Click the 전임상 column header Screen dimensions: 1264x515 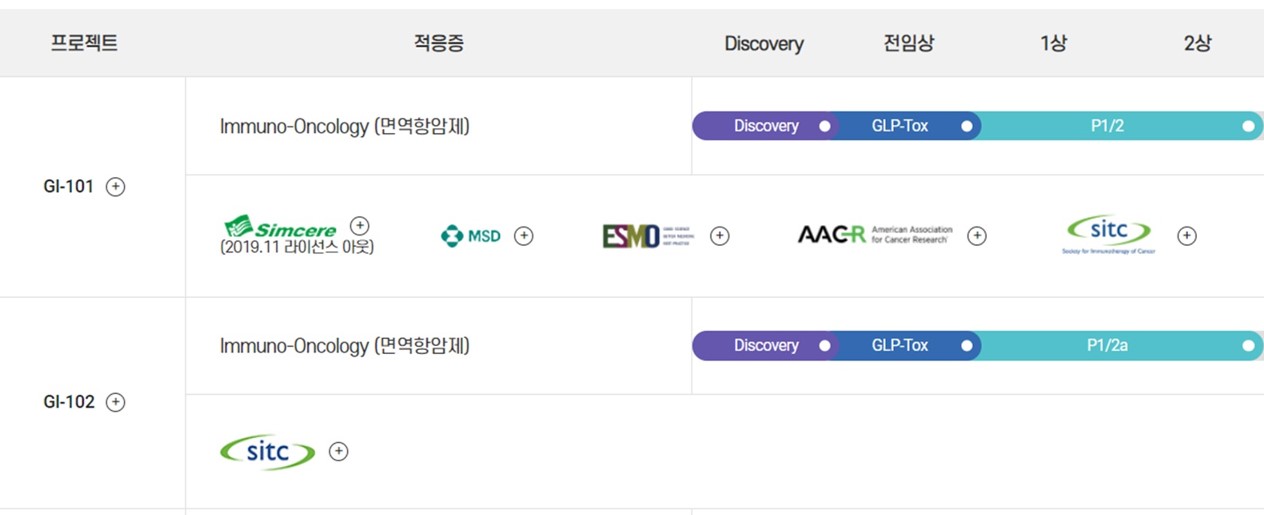(x=909, y=43)
